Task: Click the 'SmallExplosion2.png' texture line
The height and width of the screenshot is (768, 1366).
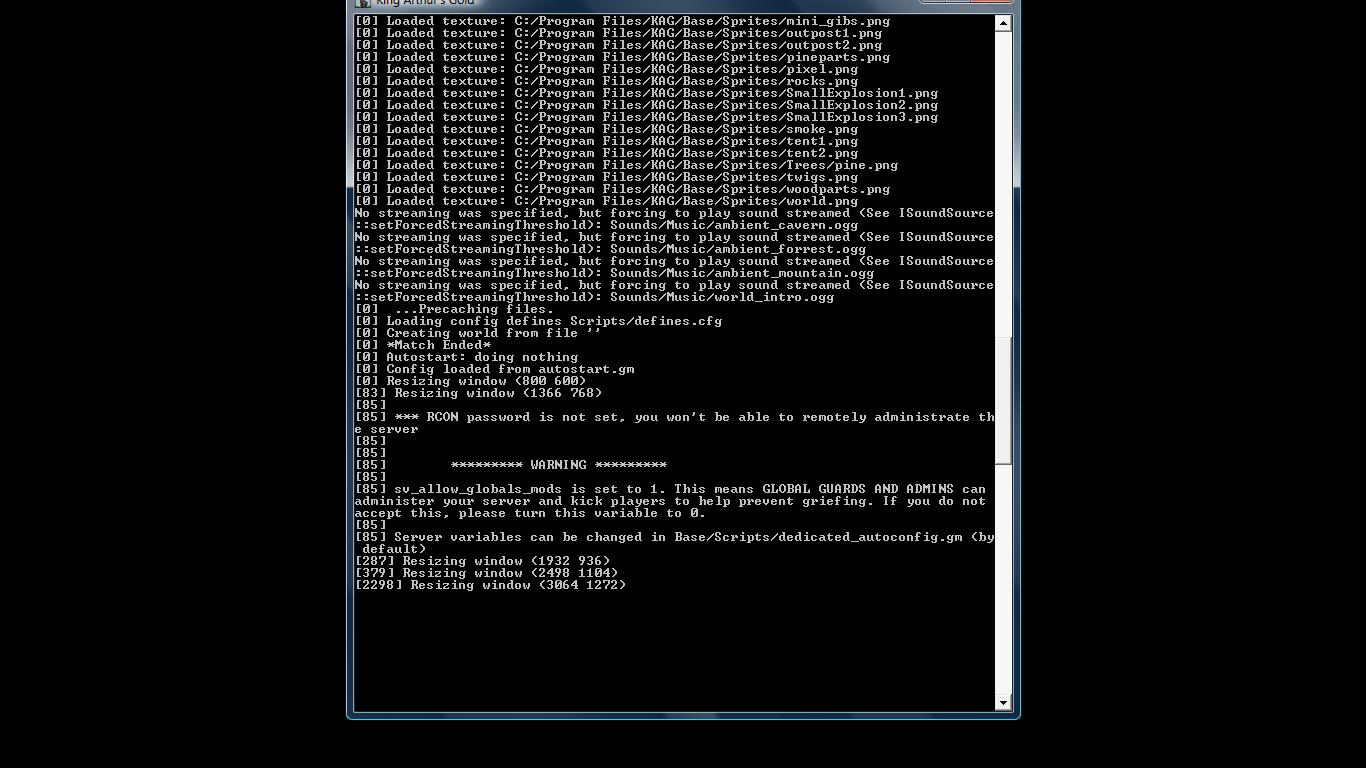Action: coord(646,105)
